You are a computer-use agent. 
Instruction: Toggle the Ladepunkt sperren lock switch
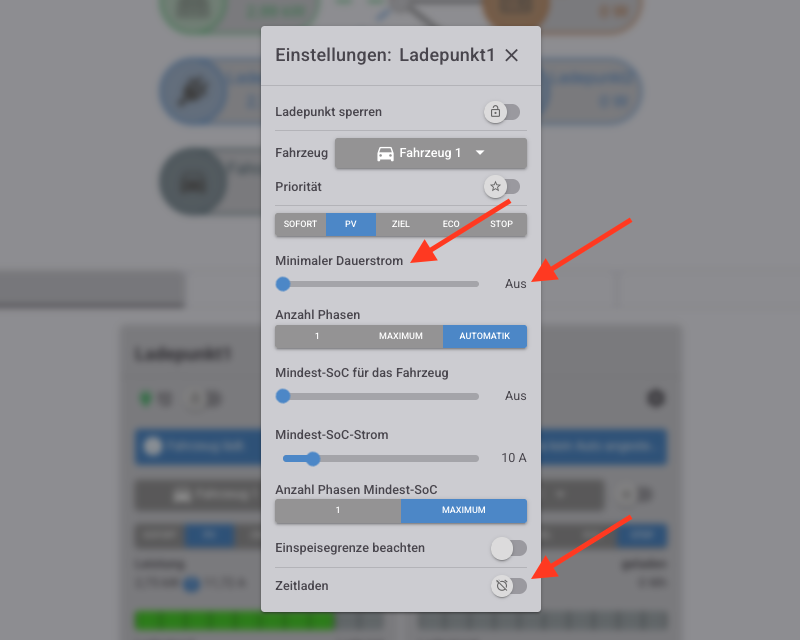pyautogui.click(x=502, y=112)
